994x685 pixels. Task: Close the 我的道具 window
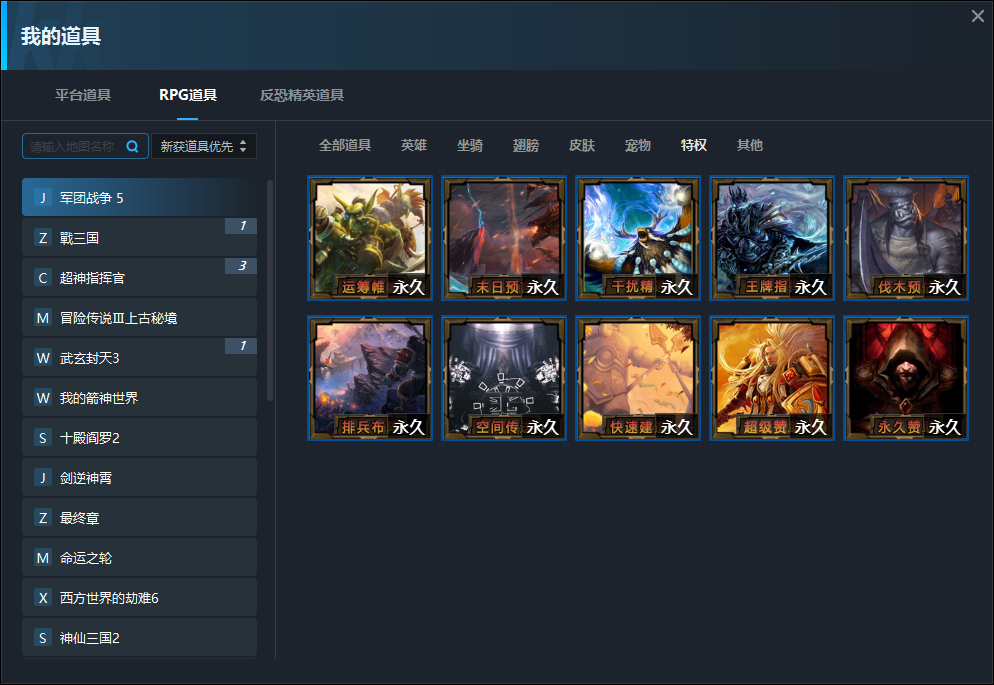click(978, 16)
